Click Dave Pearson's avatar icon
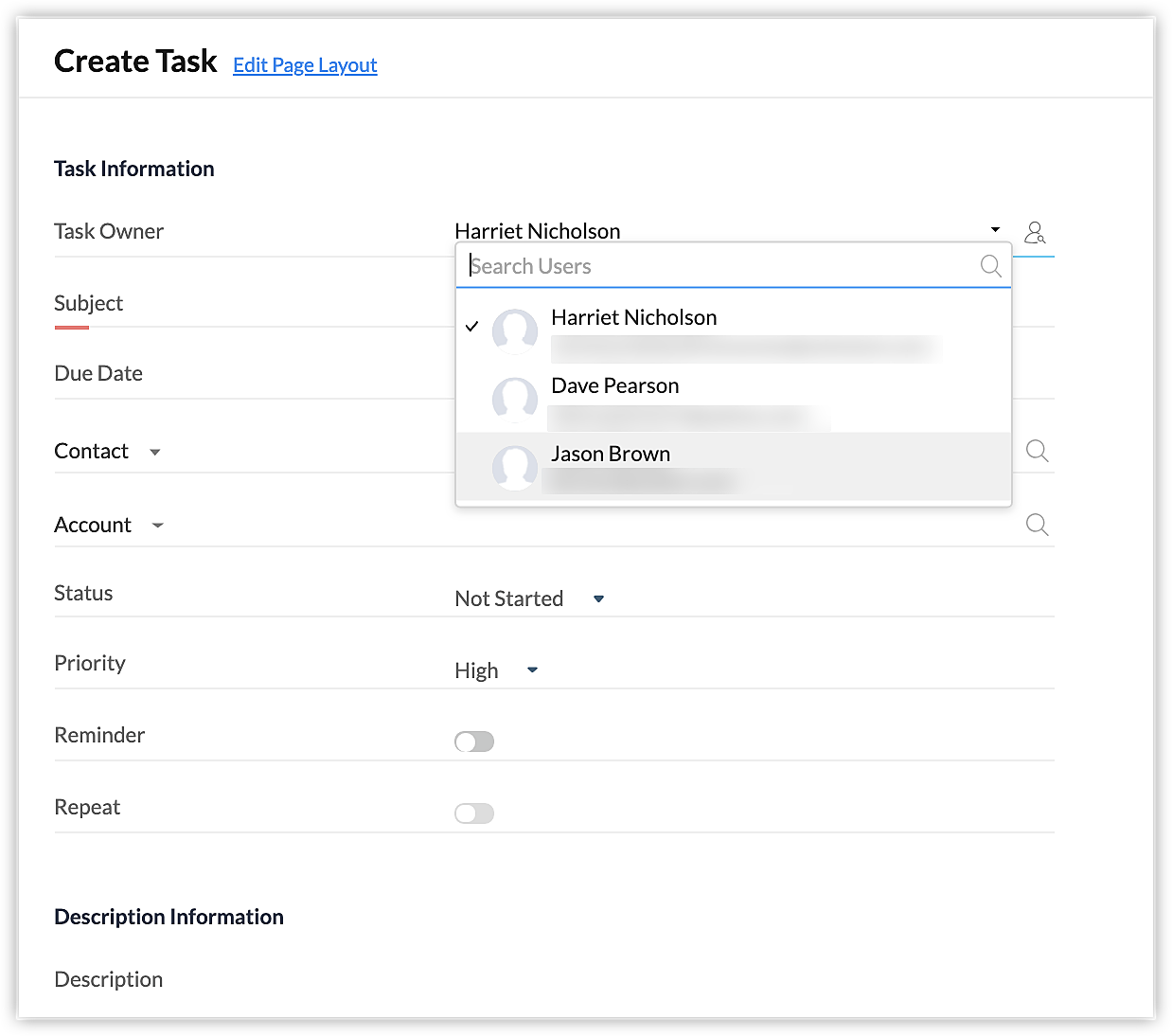Viewport: 1172px width, 1036px height. click(x=515, y=399)
